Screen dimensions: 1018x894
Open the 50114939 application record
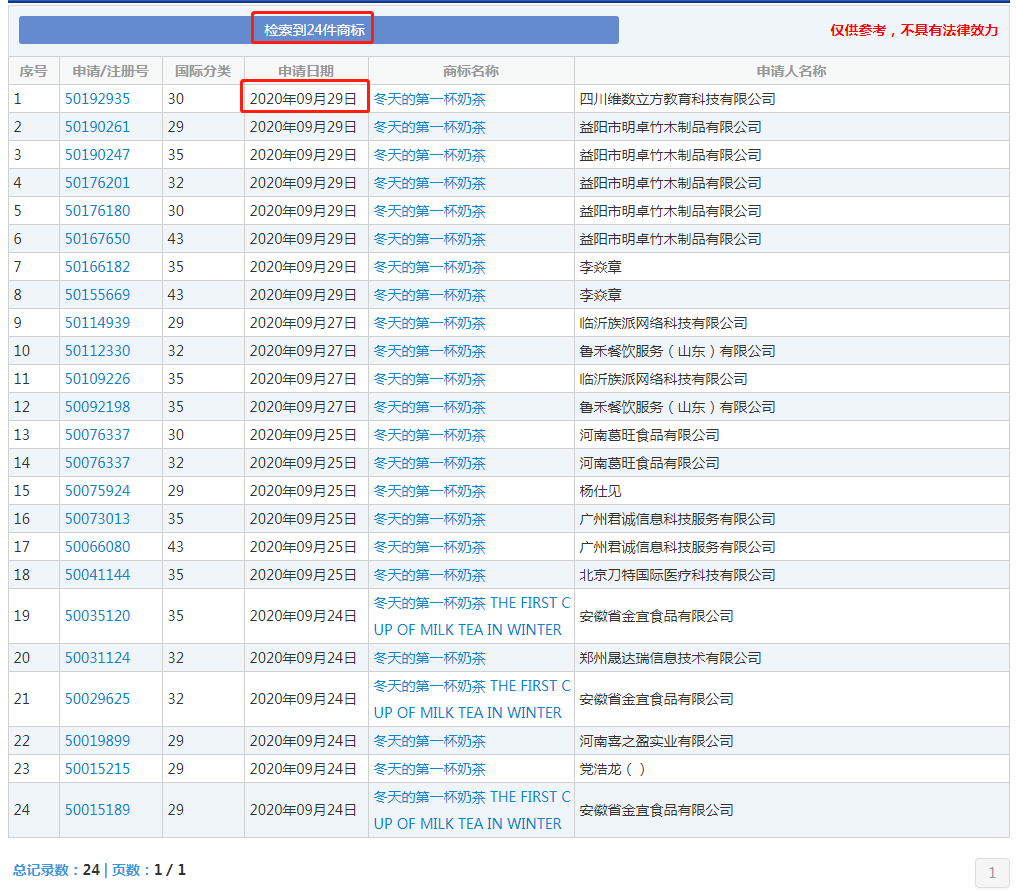coord(97,323)
